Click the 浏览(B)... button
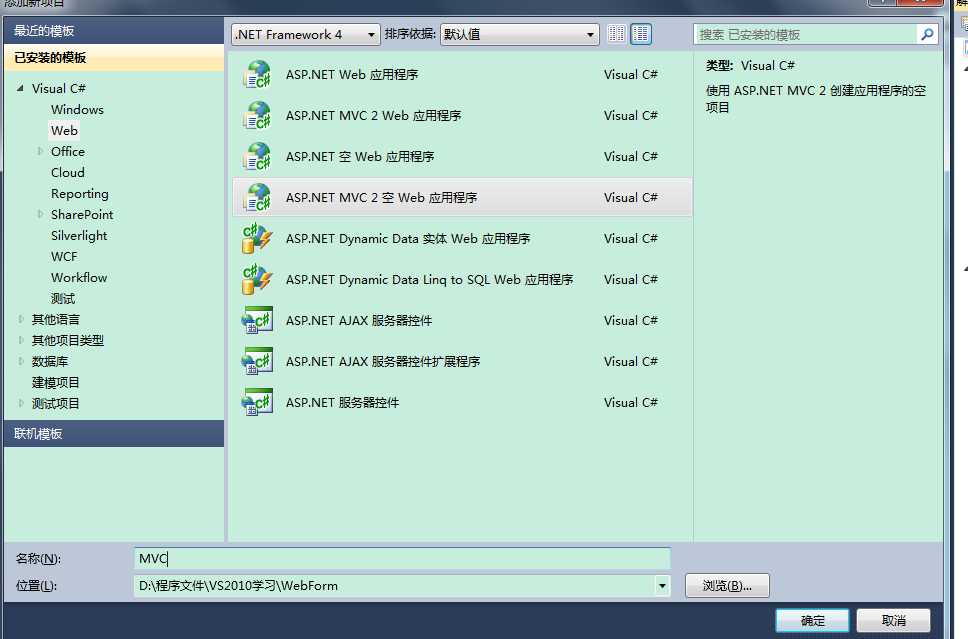968x639 pixels. [727, 585]
